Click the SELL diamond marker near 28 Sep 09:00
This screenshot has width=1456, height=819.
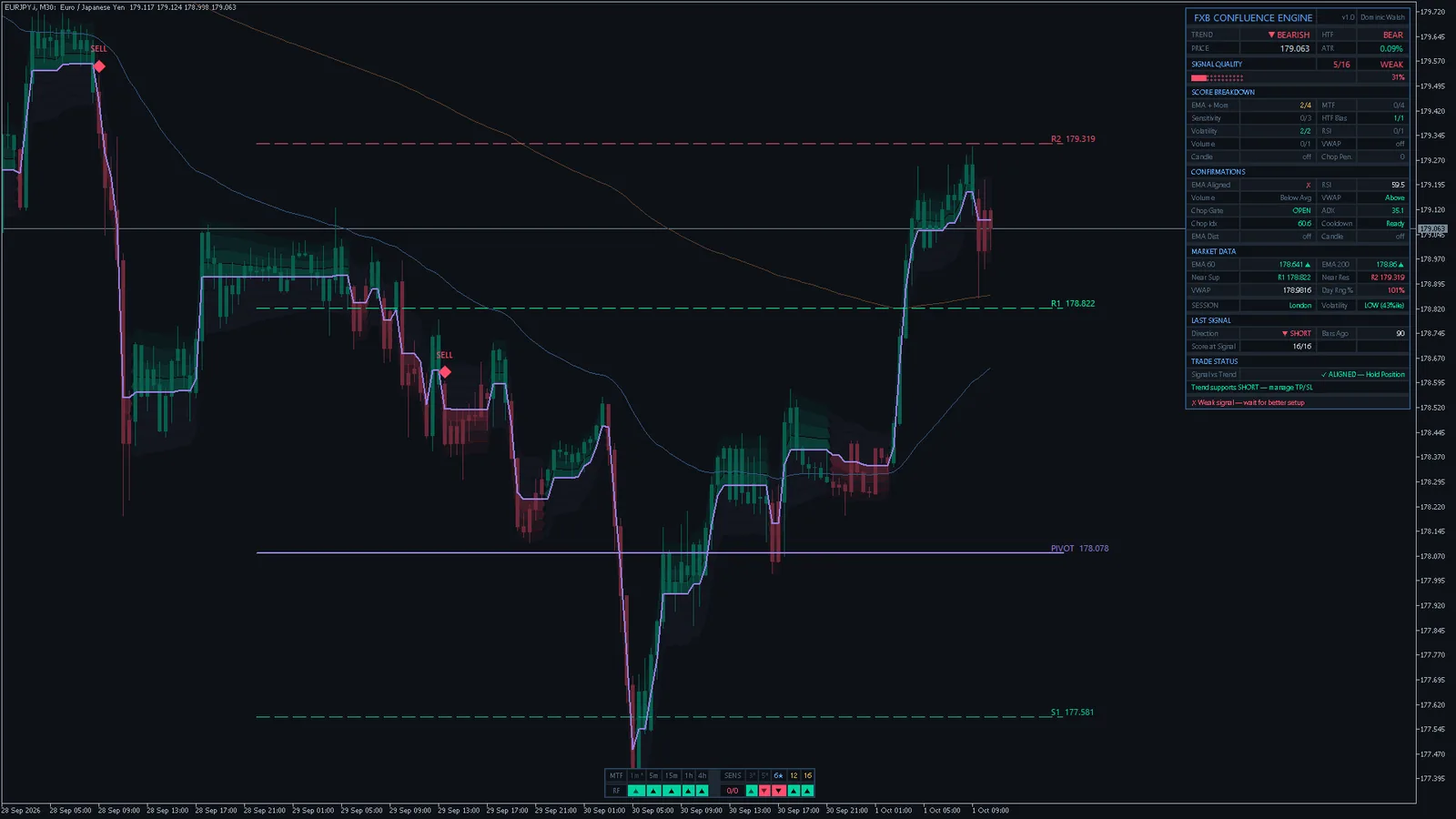[x=99, y=66]
